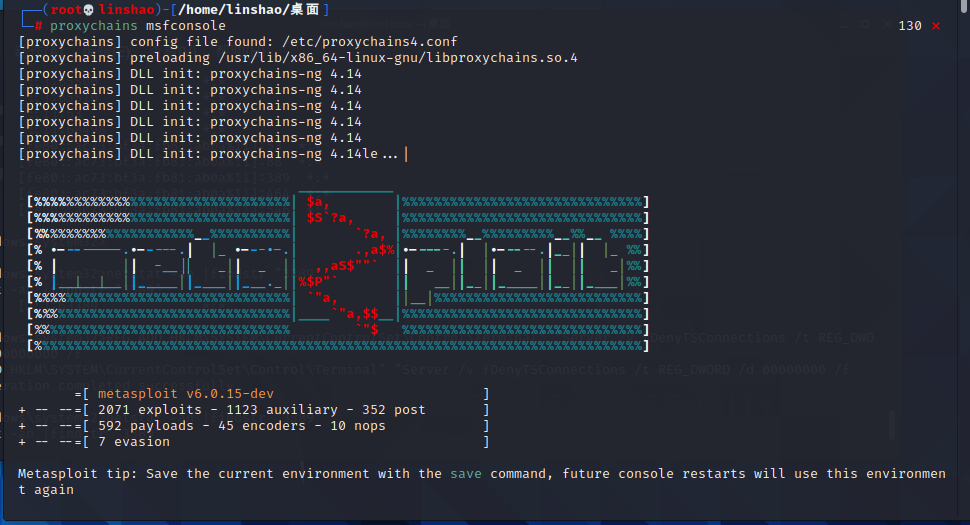
Task: Click the green "save" command word
Action: pos(466,474)
